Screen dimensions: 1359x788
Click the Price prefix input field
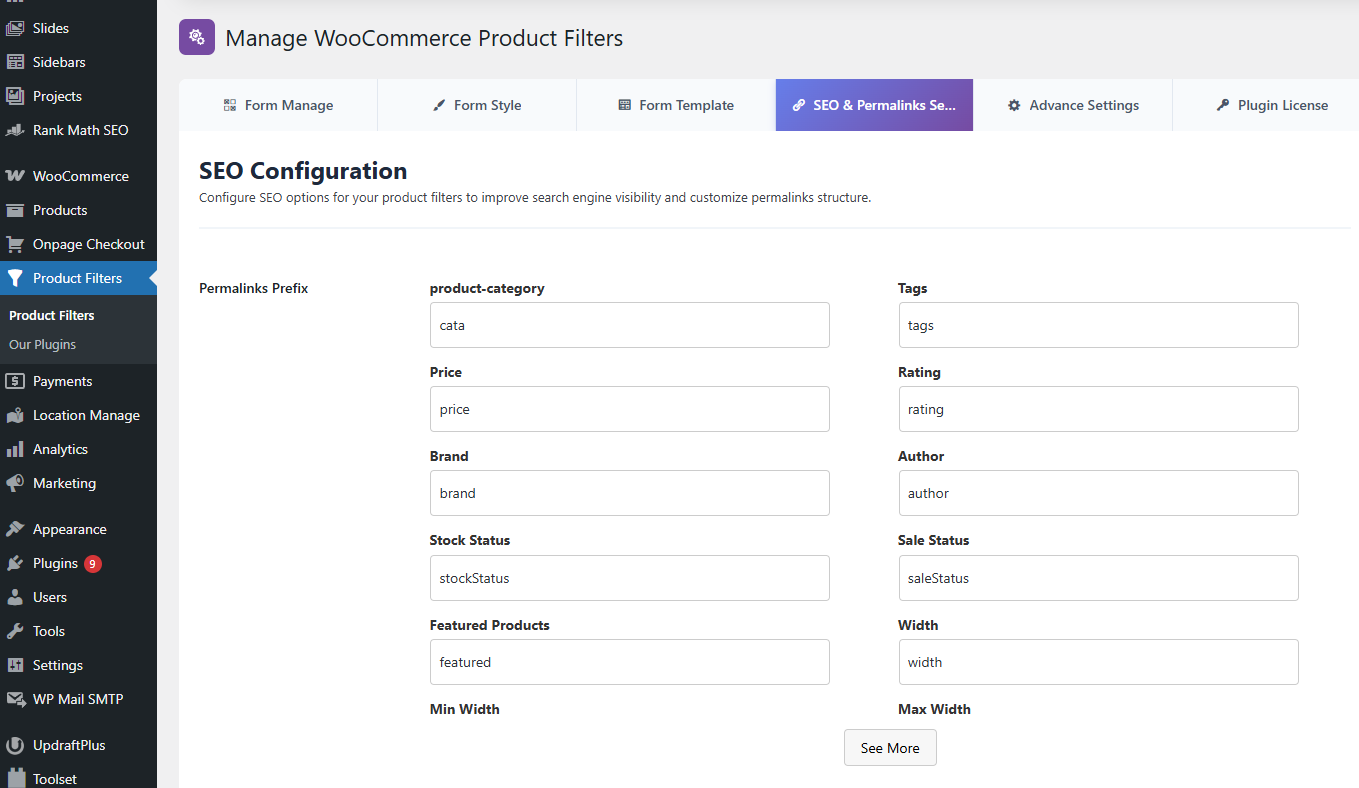click(x=630, y=409)
